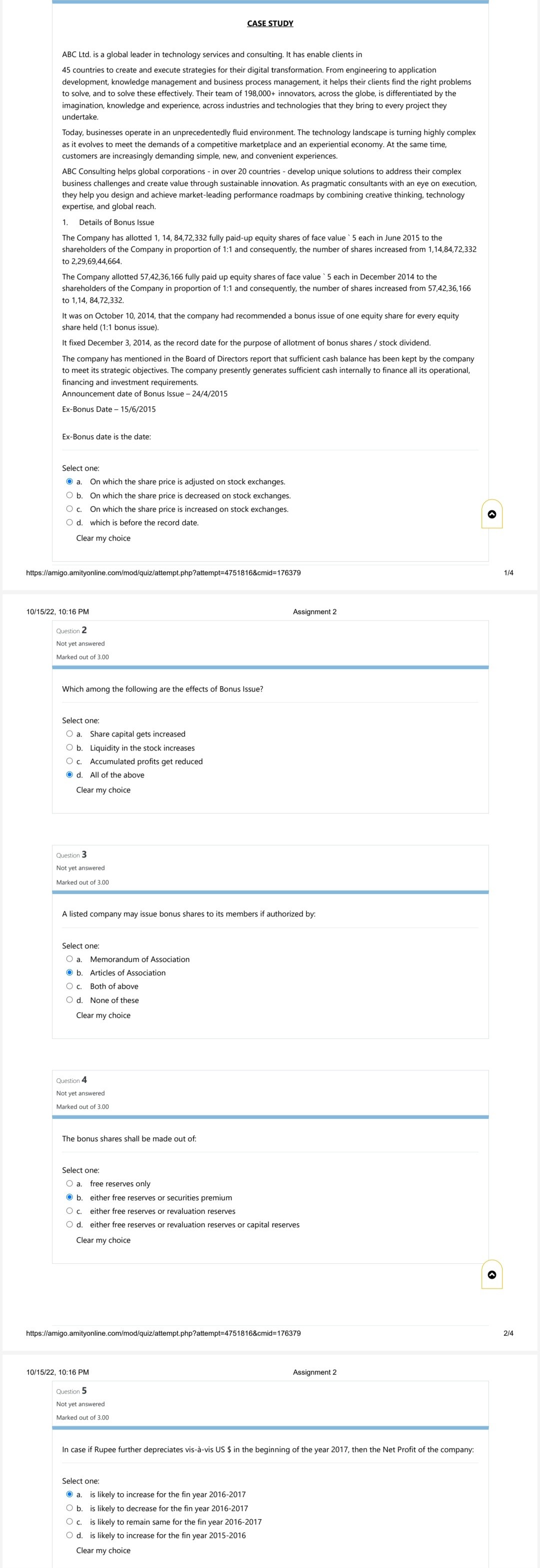Choose "which is before the record date" option
The image size is (540, 1568).
click(70, 522)
